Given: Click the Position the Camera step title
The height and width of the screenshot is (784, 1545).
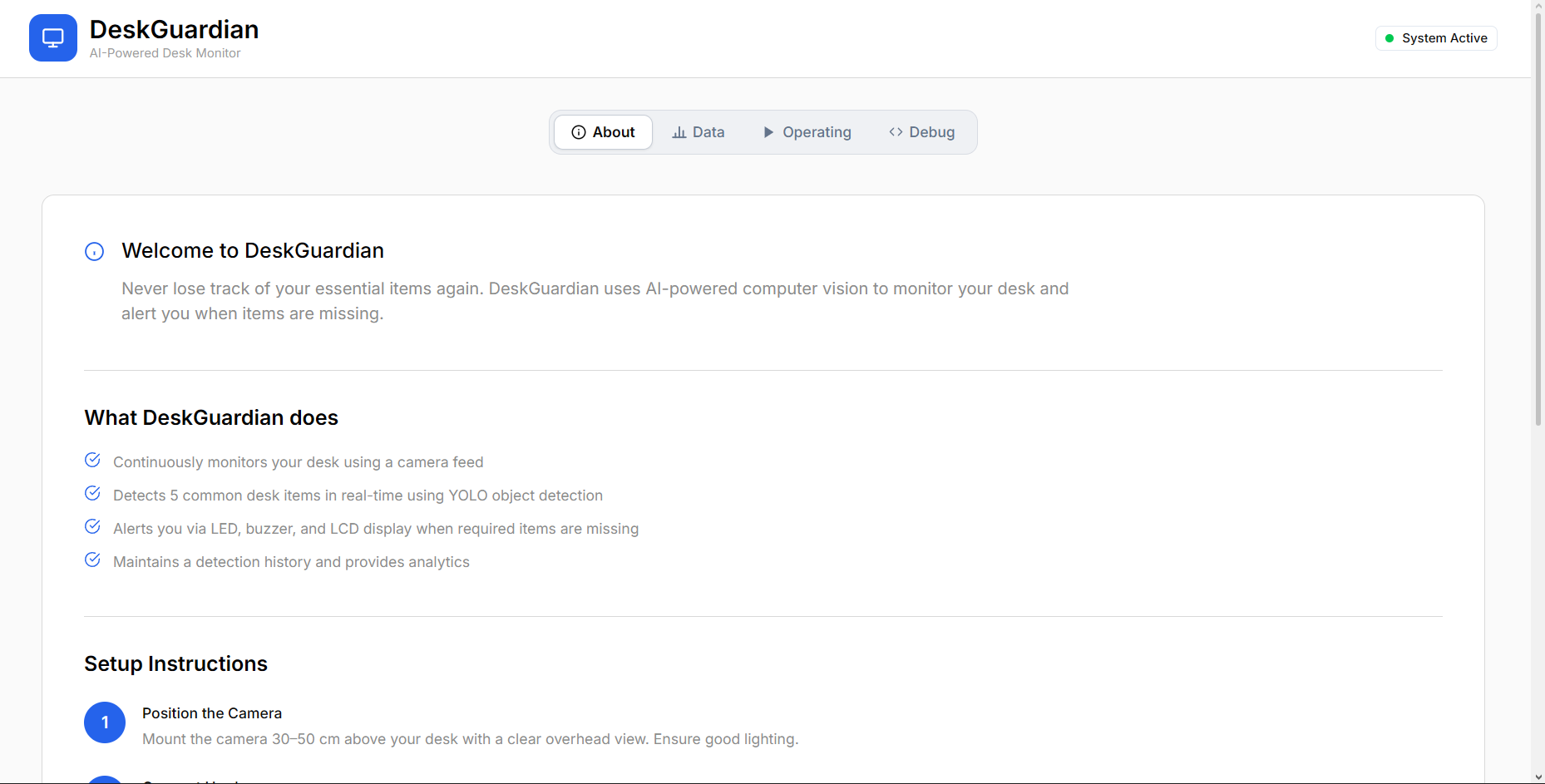Looking at the screenshot, I should click(x=212, y=713).
